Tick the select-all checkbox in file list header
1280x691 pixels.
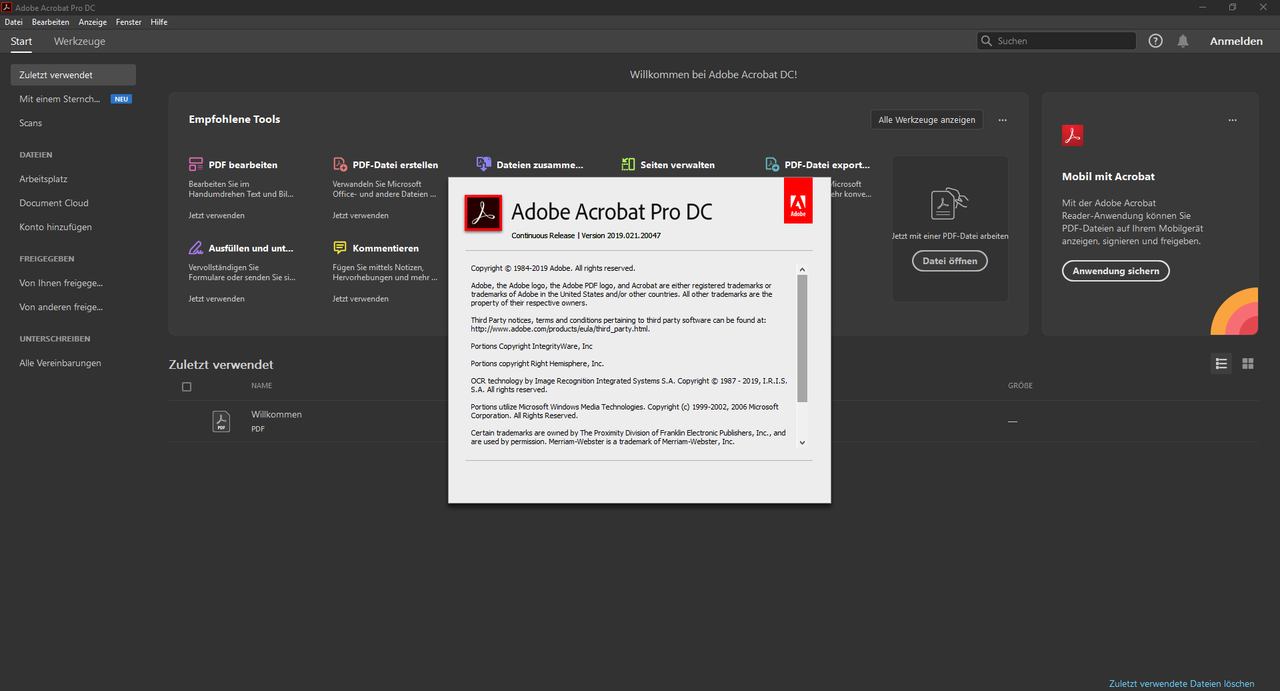pyautogui.click(x=186, y=386)
